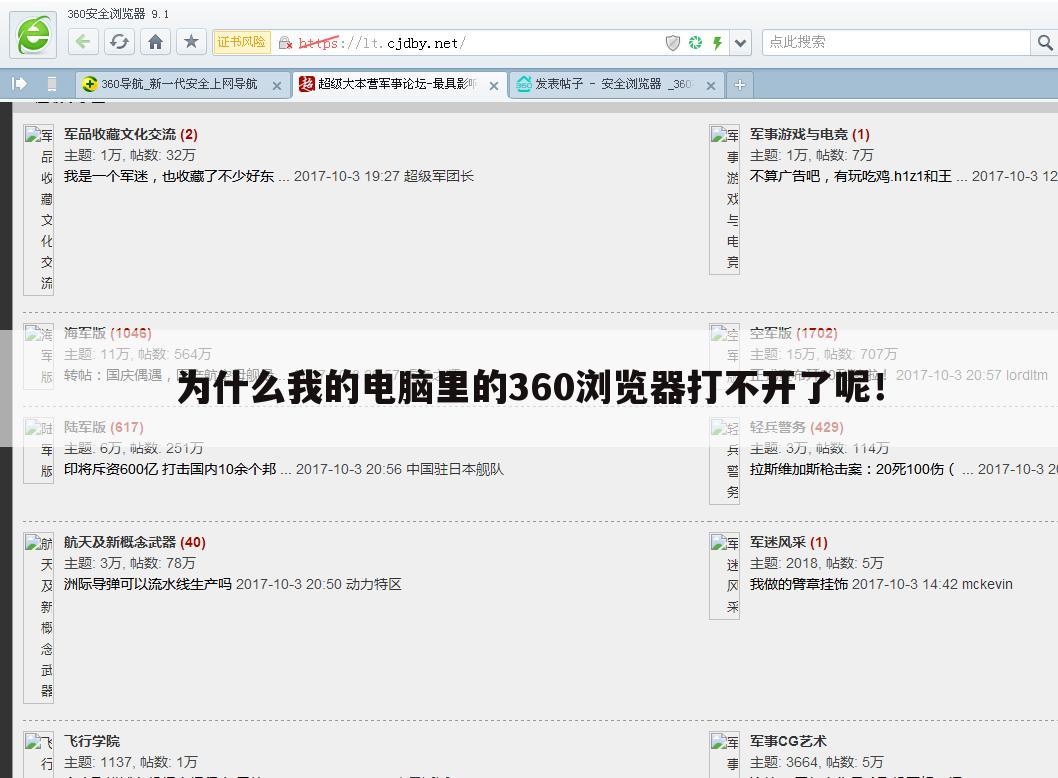Image resolution: width=1058 pixels, height=778 pixels.
Task: Open the 航天及新概念武器 forum
Action: tap(120, 542)
